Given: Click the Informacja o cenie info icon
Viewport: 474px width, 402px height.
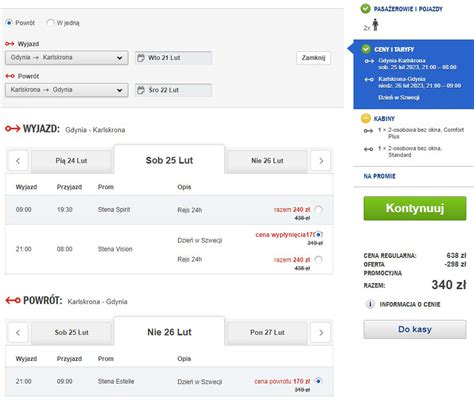Looking at the screenshot, I should (370, 304).
